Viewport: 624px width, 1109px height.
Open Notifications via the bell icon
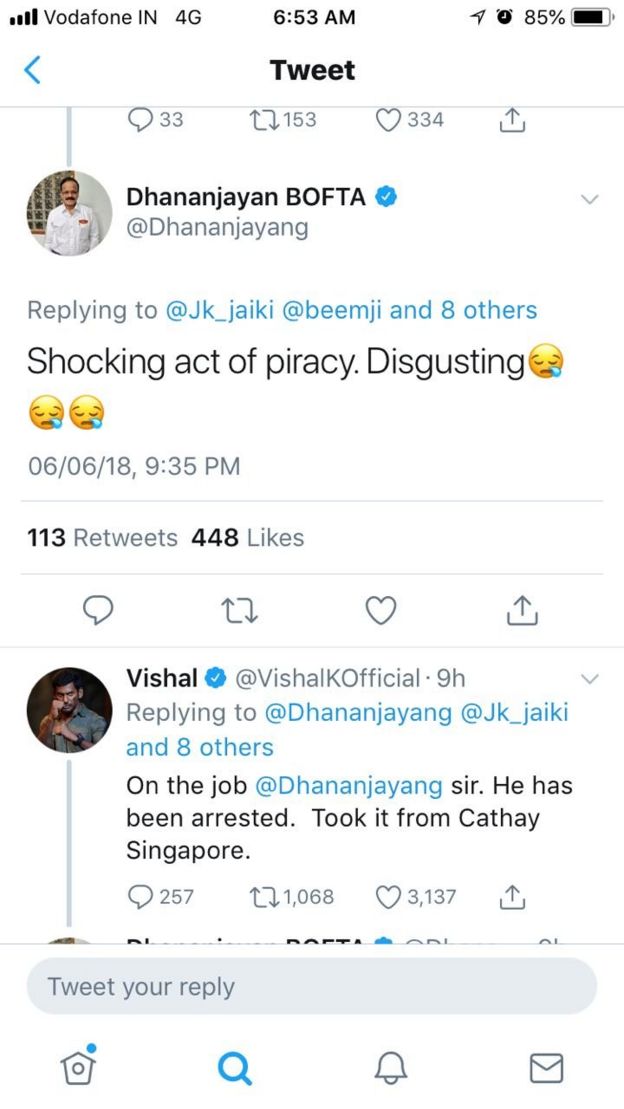click(x=390, y=1068)
